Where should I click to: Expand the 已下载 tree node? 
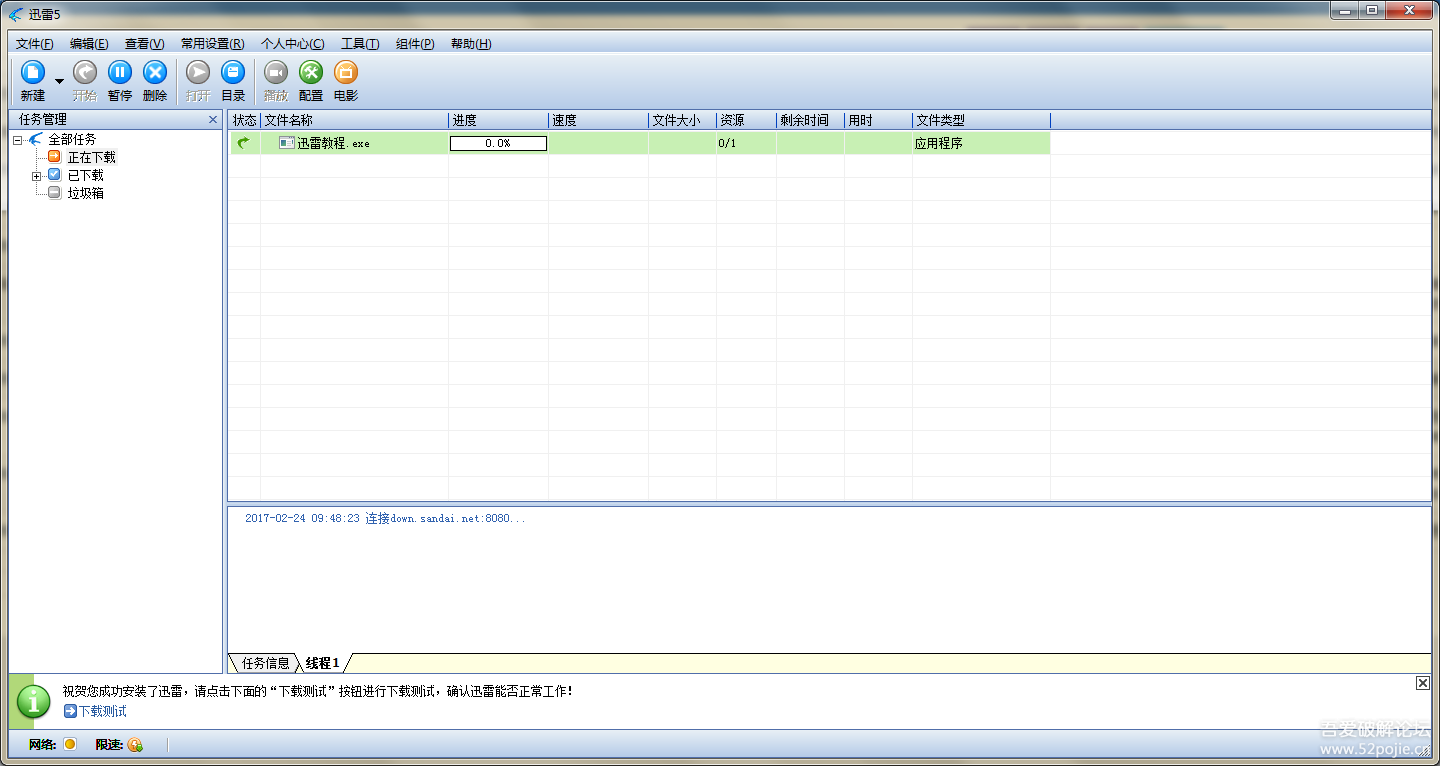(x=36, y=176)
